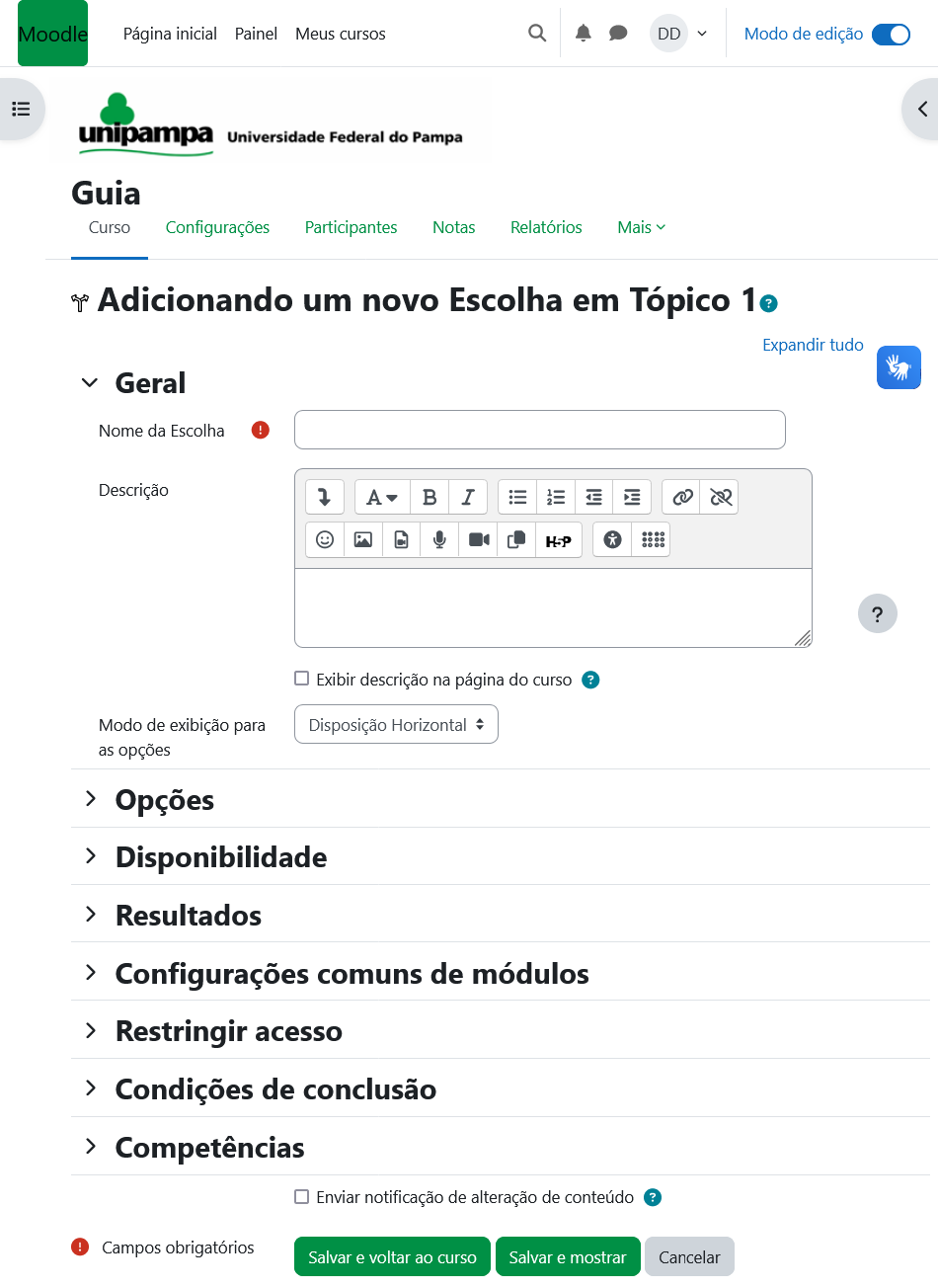Switch to the Participantes tab
Viewport: 938px width, 1288px height.
tap(351, 227)
